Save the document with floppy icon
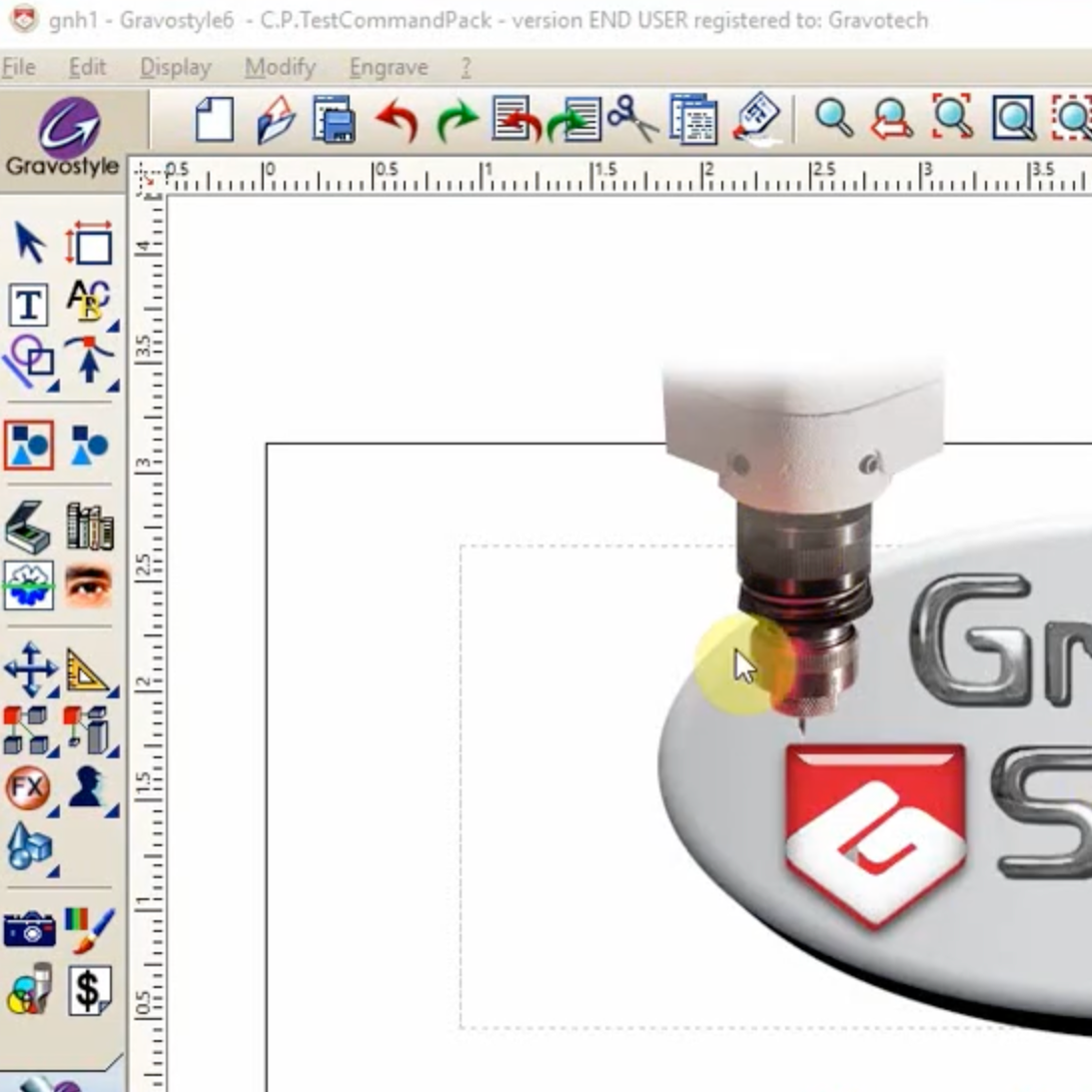This screenshot has width=1092, height=1092. click(x=335, y=120)
